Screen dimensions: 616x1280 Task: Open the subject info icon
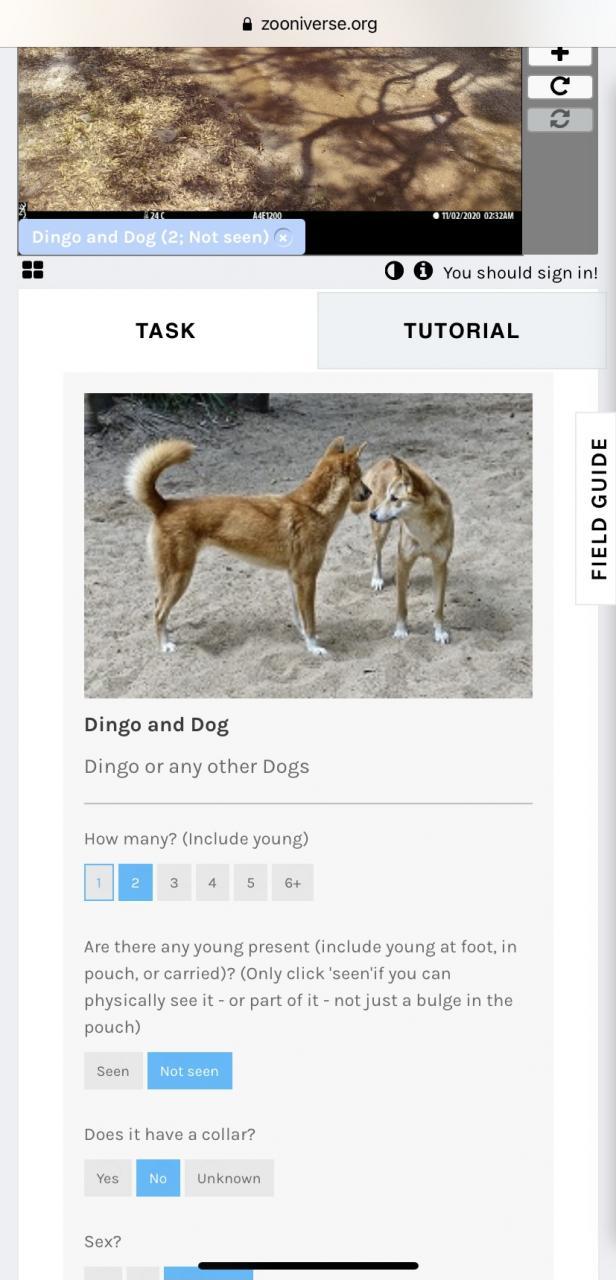(423, 271)
